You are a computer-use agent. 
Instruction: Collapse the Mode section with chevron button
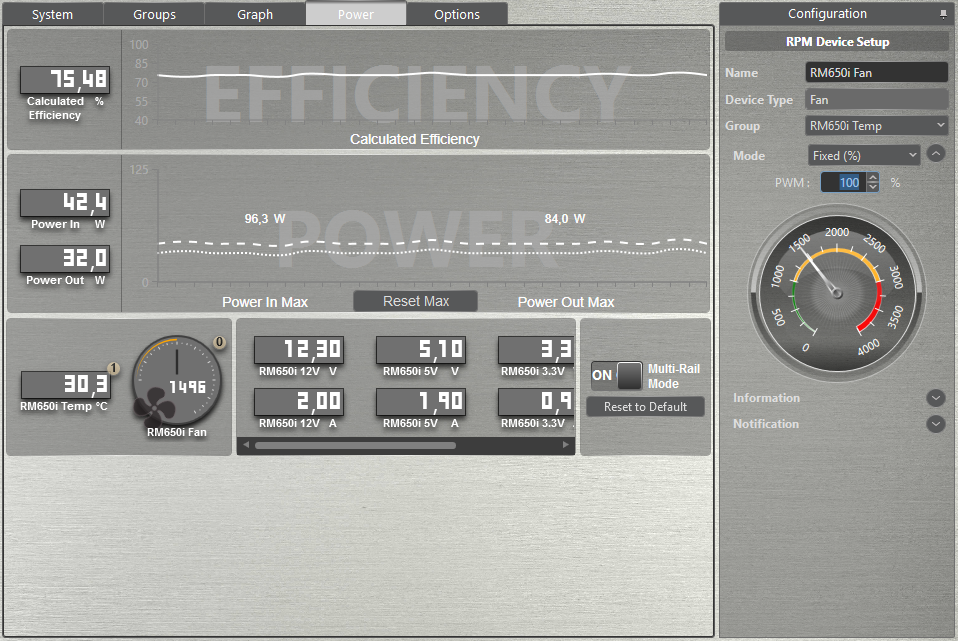click(935, 153)
